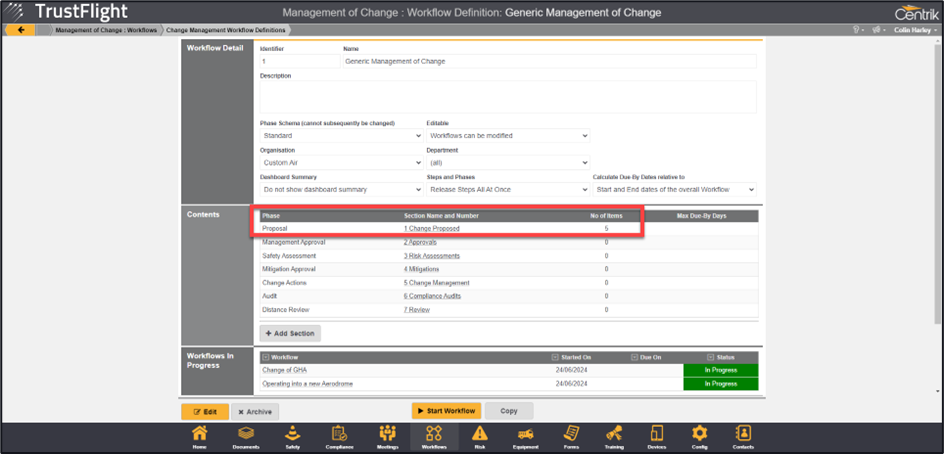Open the Meetings module icon
The image size is (944, 454).
point(387,435)
